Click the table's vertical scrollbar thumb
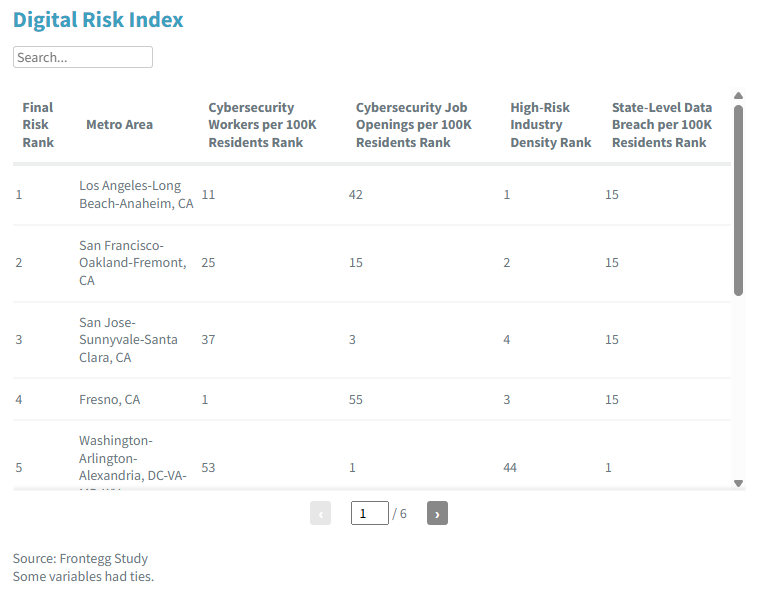 [738, 200]
